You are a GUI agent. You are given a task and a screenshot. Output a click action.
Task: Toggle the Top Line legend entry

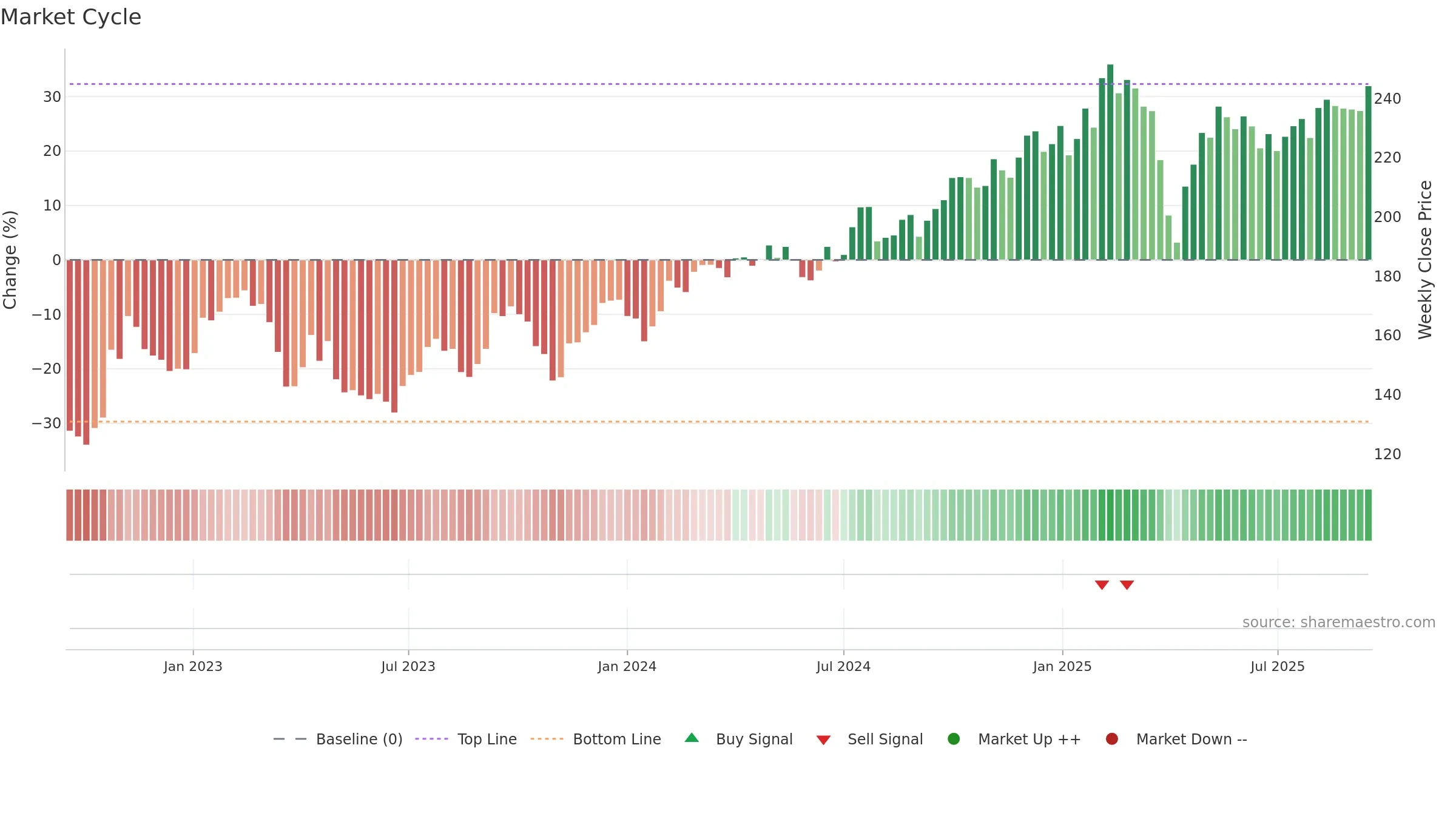pyautogui.click(x=466, y=739)
